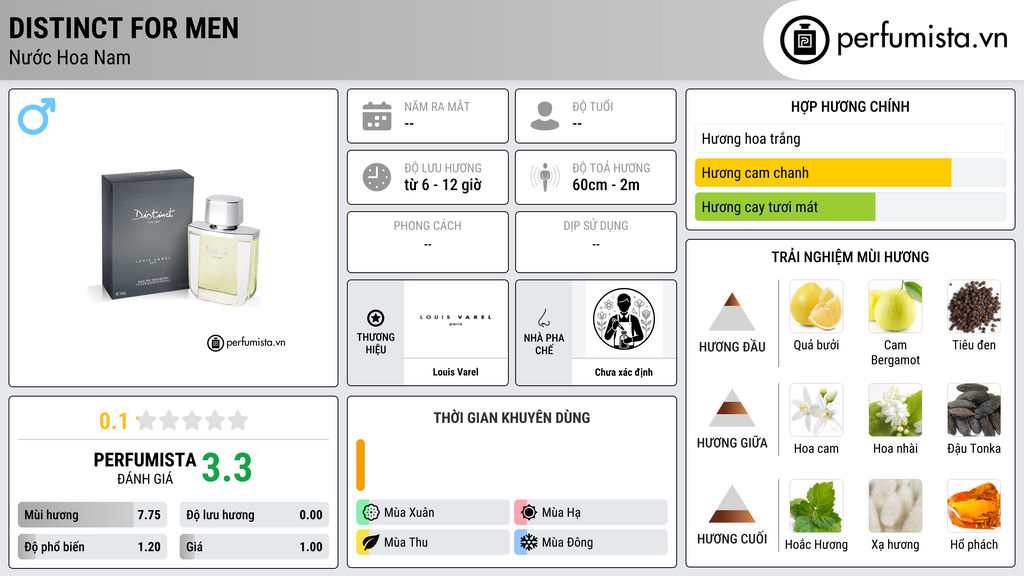
Task: Click the TRẢI NGHIỆM MÙI HƯƠNG heading
Action: click(x=850, y=257)
